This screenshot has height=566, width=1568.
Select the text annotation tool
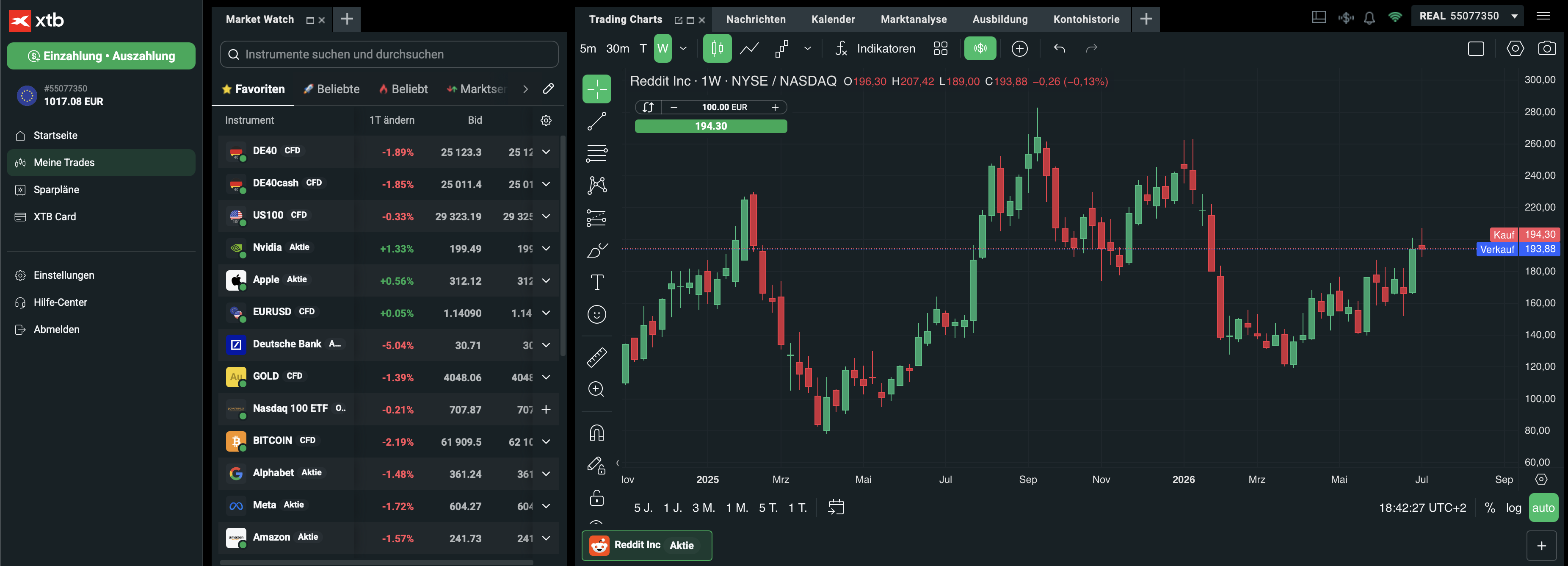point(596,282)
